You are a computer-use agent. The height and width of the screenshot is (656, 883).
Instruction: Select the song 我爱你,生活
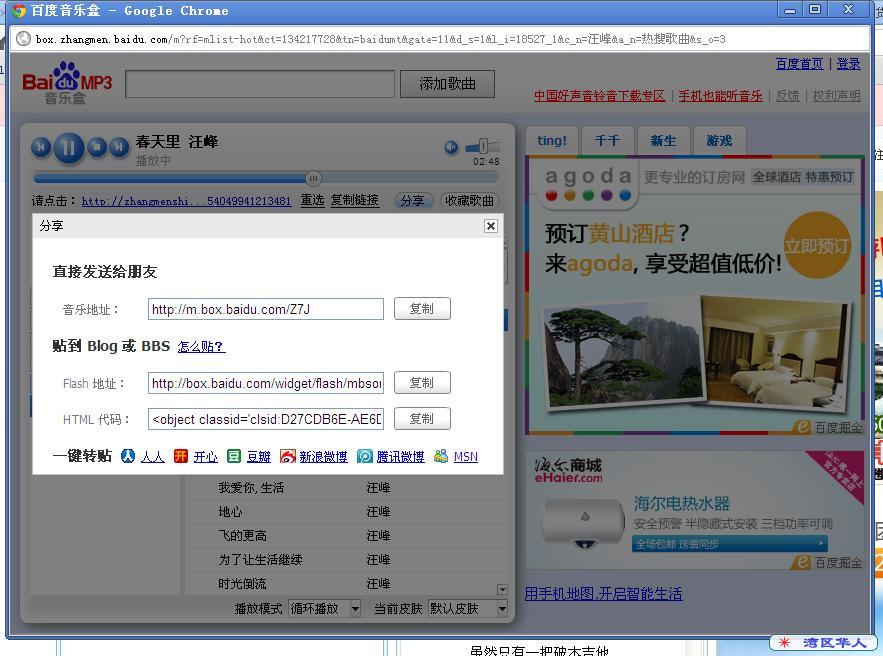(x=251, y=488)
